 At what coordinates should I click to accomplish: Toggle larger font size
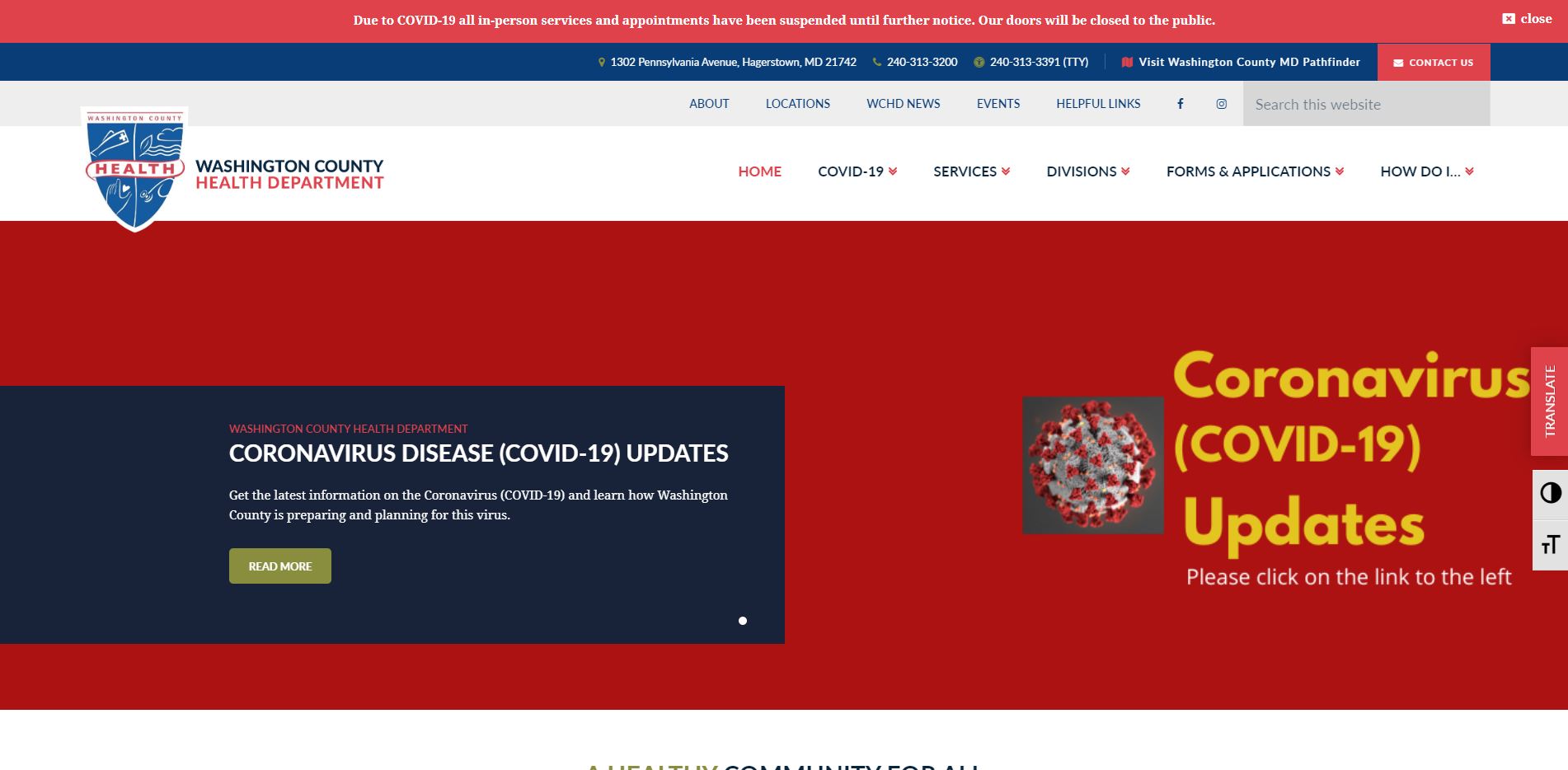(x=1550, y=544)
